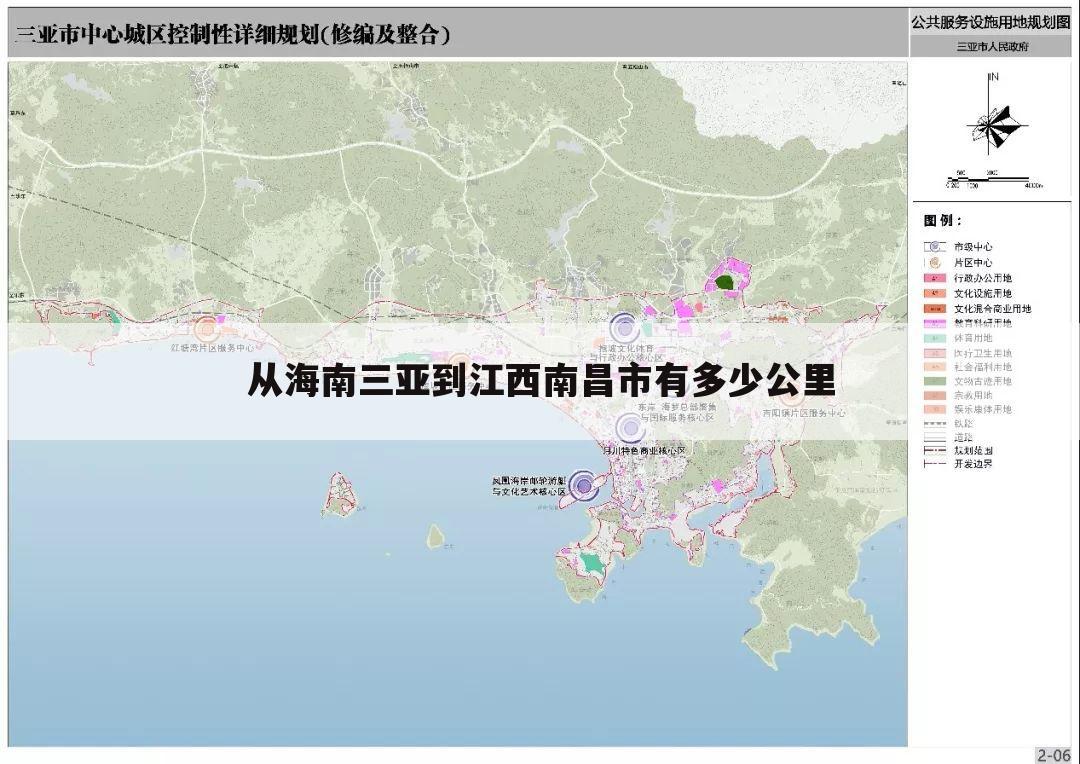The width and height of the screenshot is (1080, 764).
Task: Click the dark green parcel inside magenta zone
Action: [x=724, y=282]
